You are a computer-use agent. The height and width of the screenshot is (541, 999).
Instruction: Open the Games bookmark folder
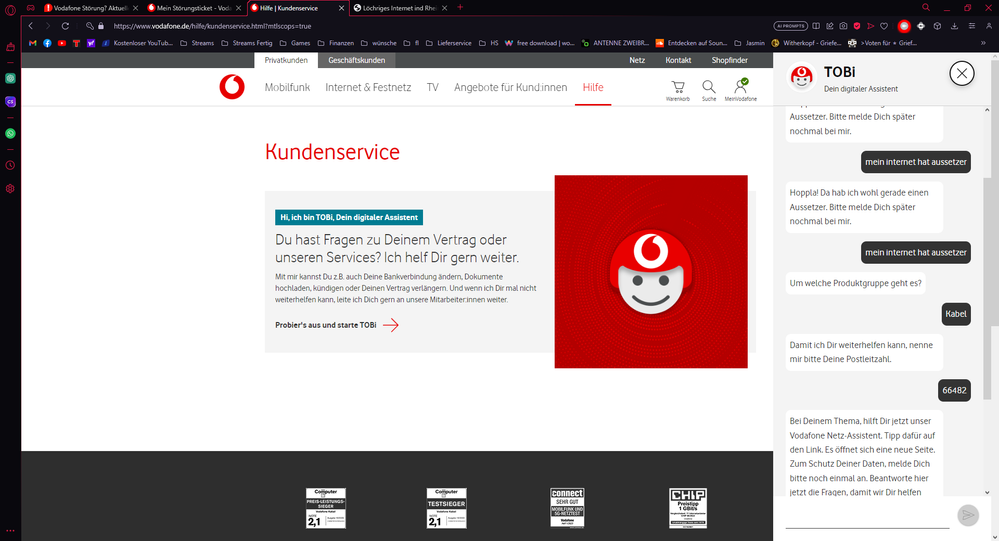point(295,43)
